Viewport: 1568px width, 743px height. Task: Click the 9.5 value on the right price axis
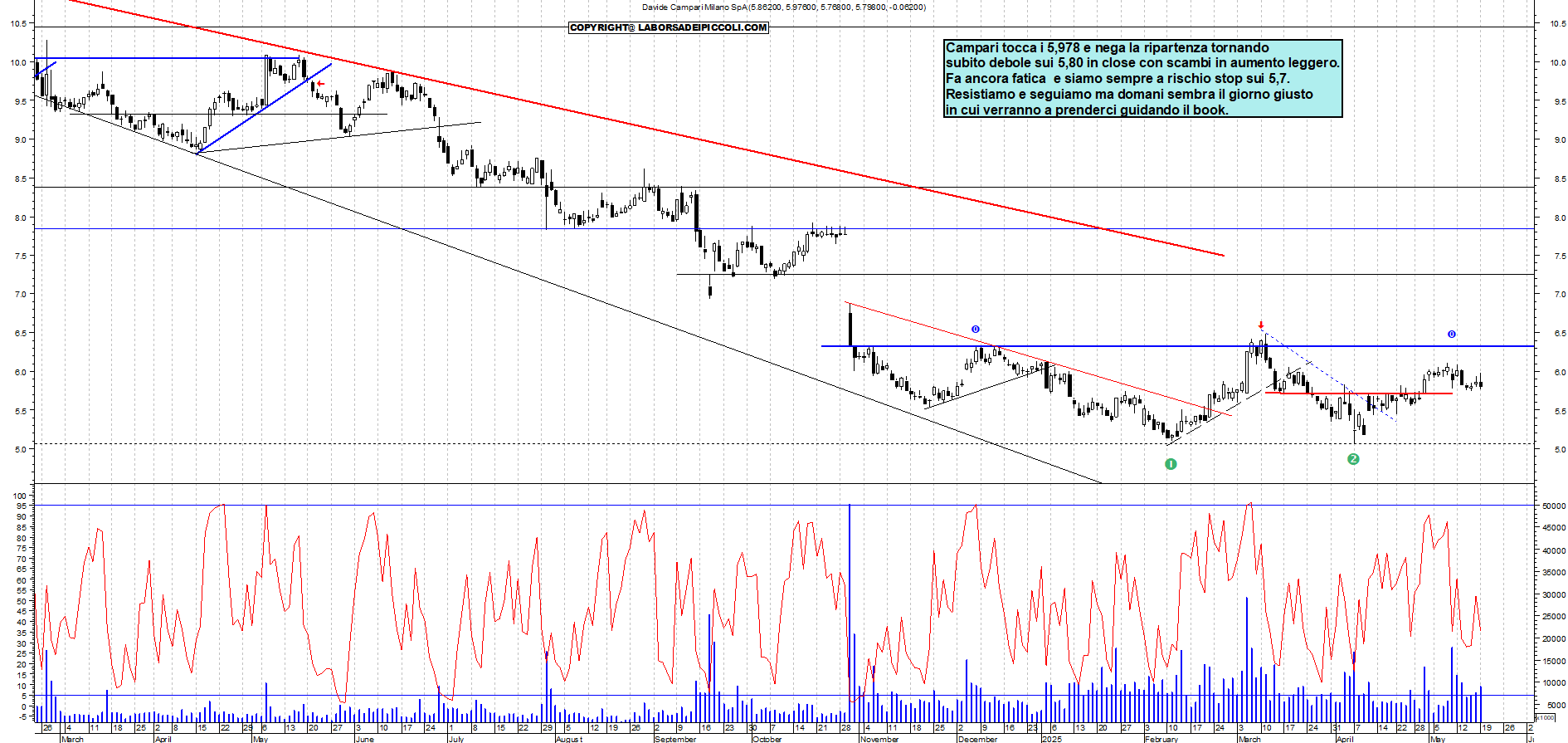[x=1559, y=102]
